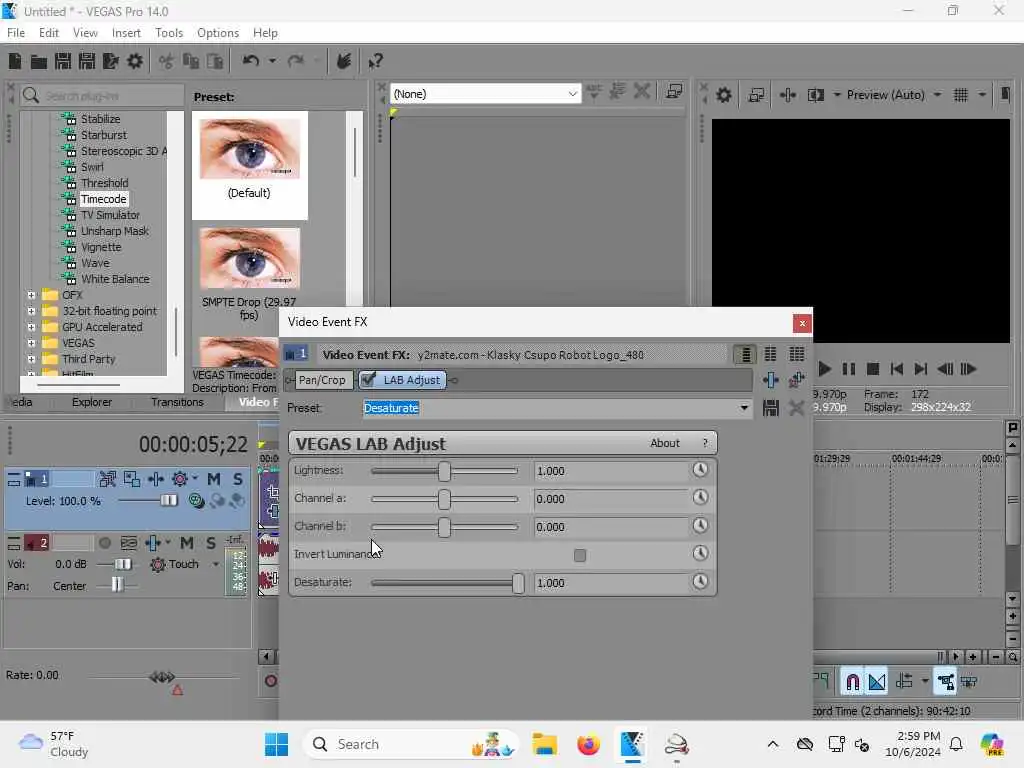The height and width of the screenshot is (768, 1024).
Task: Switch to the Transitions tab
Action: [x=177, y=402]
